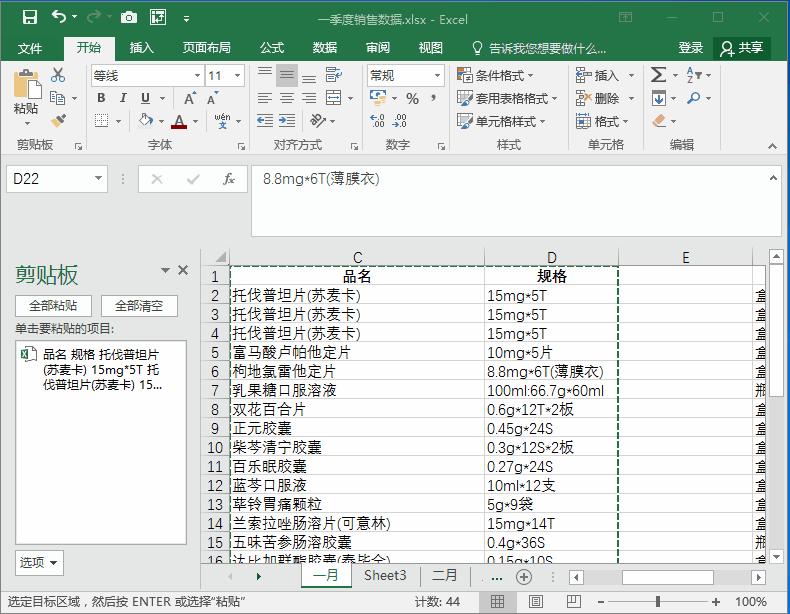This screenshot has width=790, height=614.
Task: Click 登录 to sign in
Action: 690,48
